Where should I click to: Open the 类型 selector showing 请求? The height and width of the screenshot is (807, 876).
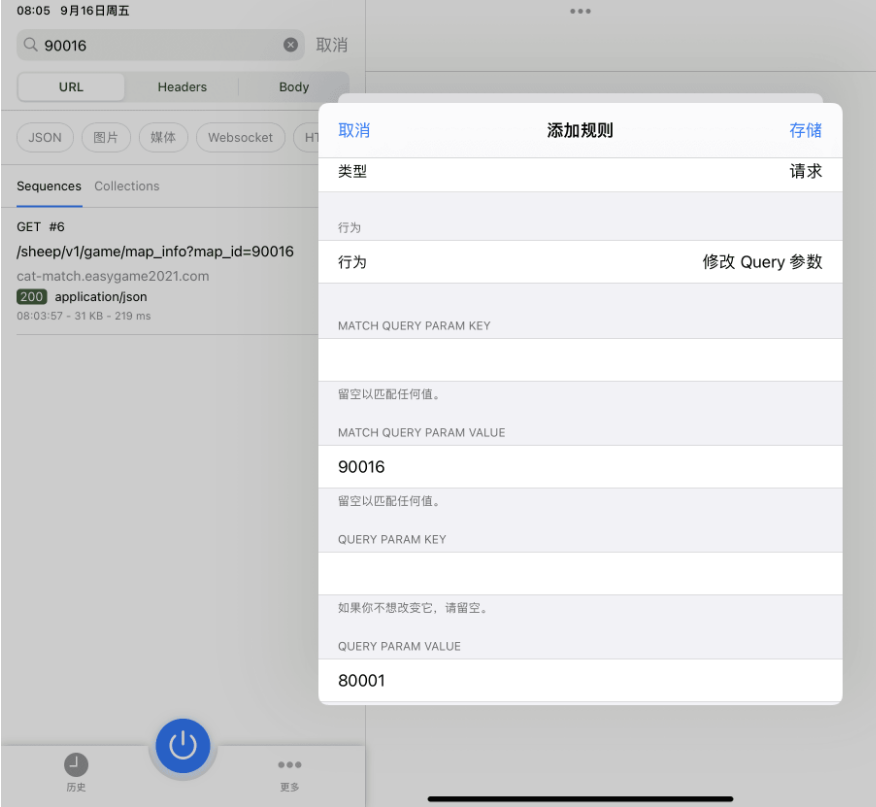(580, 171)
